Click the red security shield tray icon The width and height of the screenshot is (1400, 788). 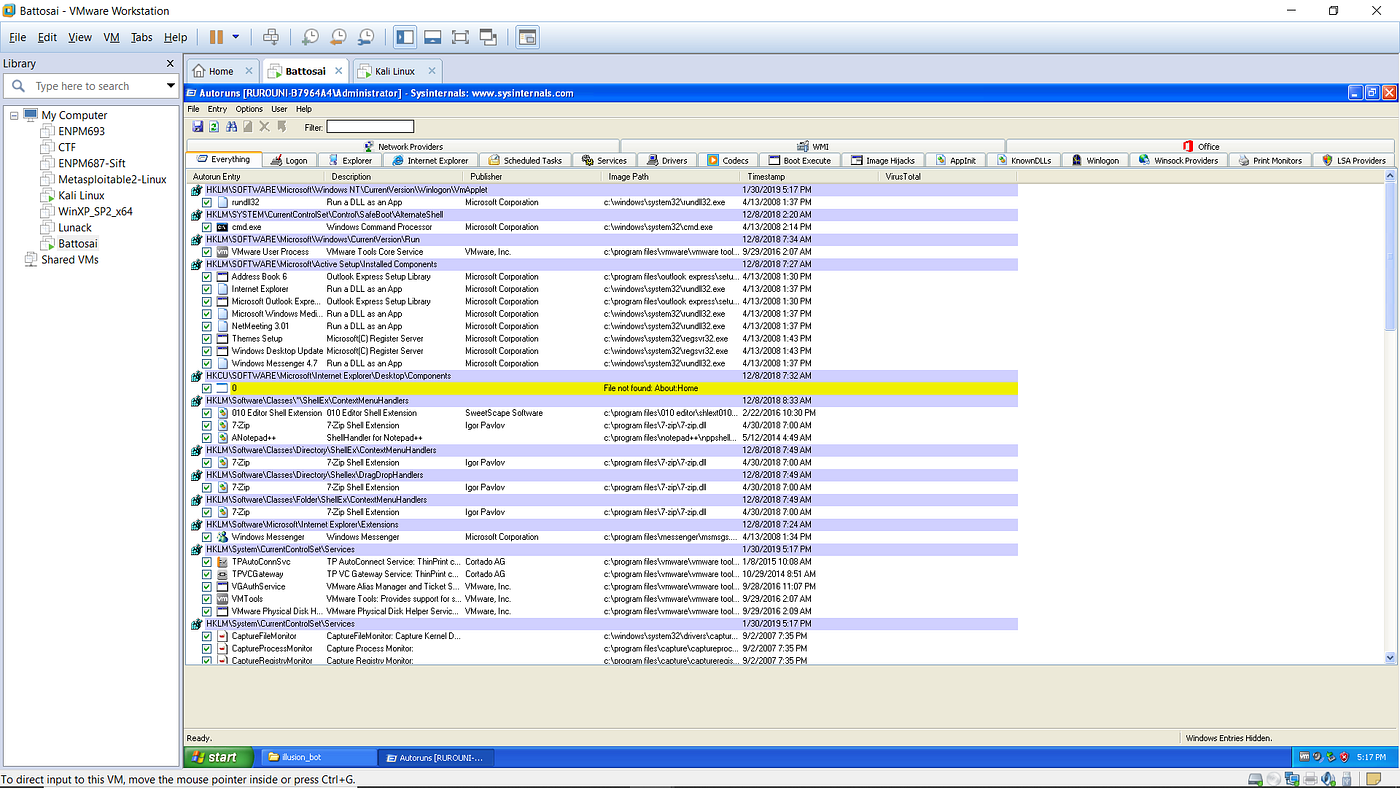tap(1345, 757)
